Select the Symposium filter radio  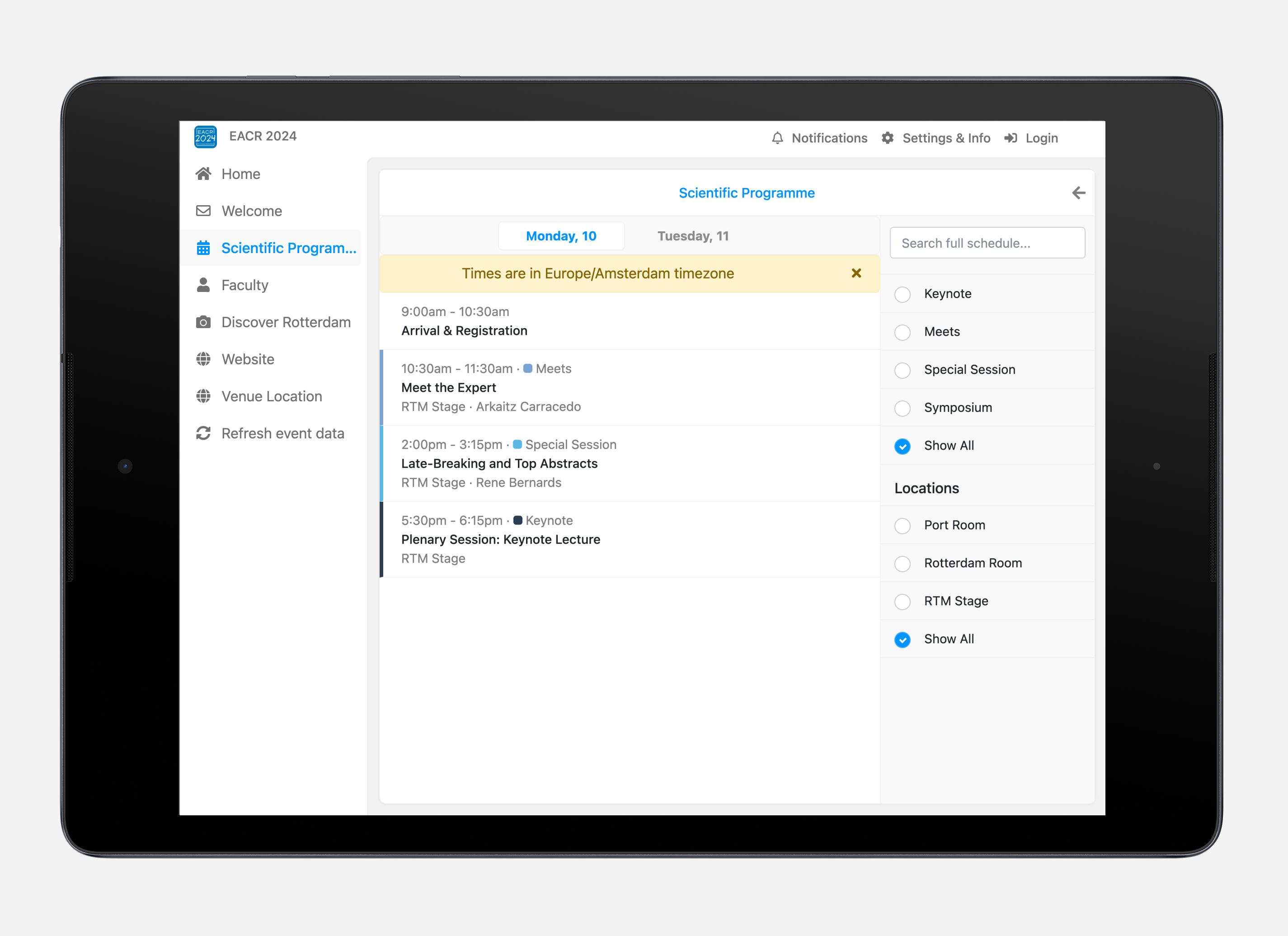903,409
